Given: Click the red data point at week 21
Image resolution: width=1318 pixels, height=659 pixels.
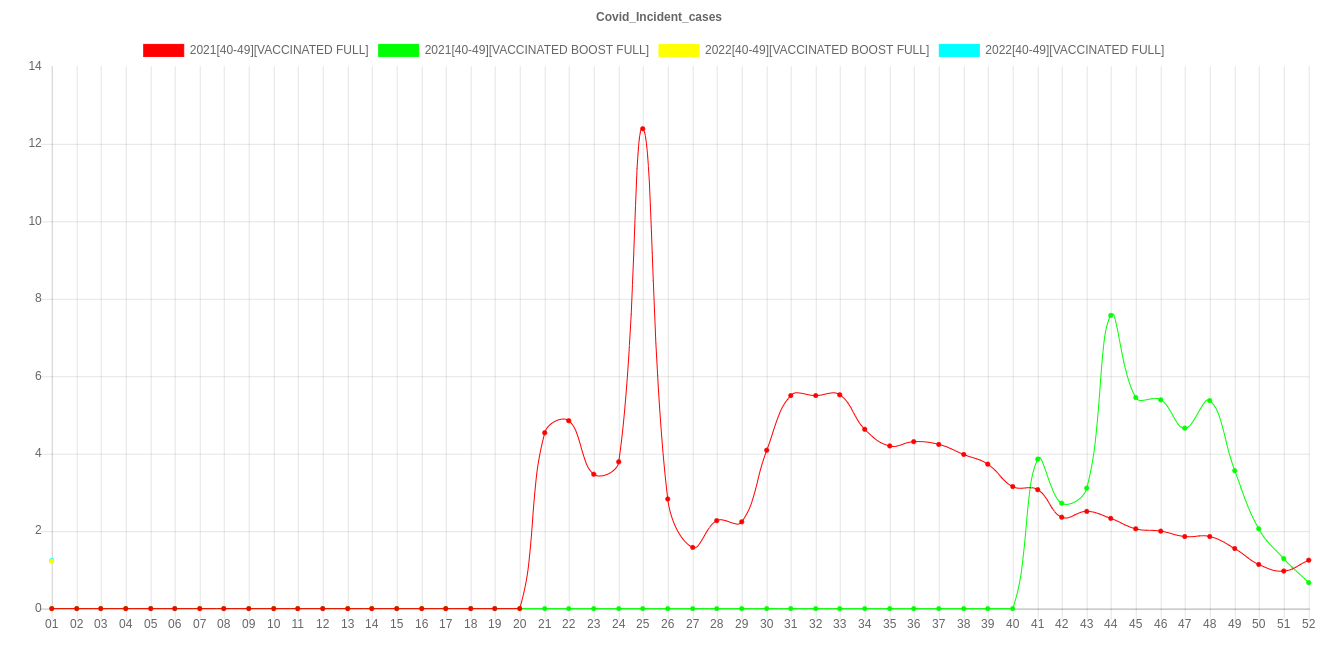Looking at the screenshot, I should 544,433.
